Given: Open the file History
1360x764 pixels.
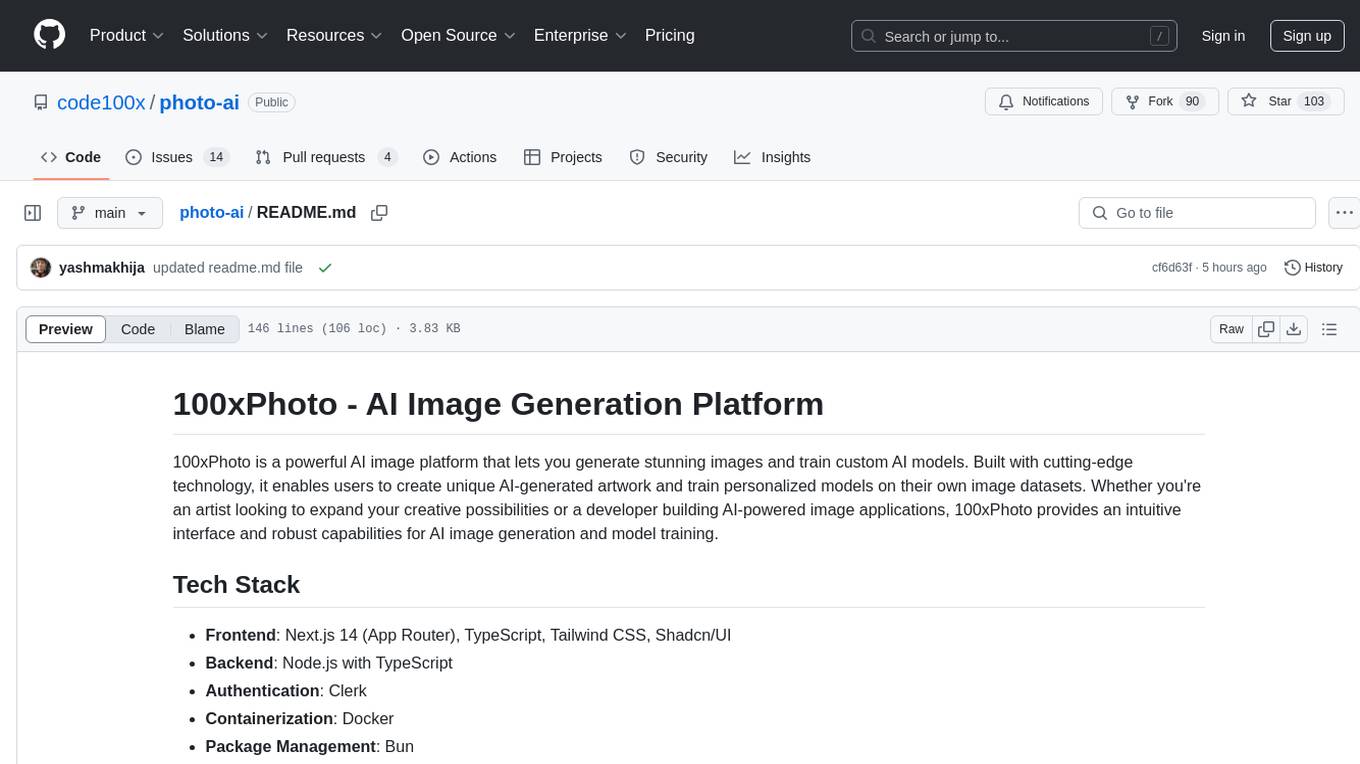Looking at the screenshot, I should pos(1313,268).
